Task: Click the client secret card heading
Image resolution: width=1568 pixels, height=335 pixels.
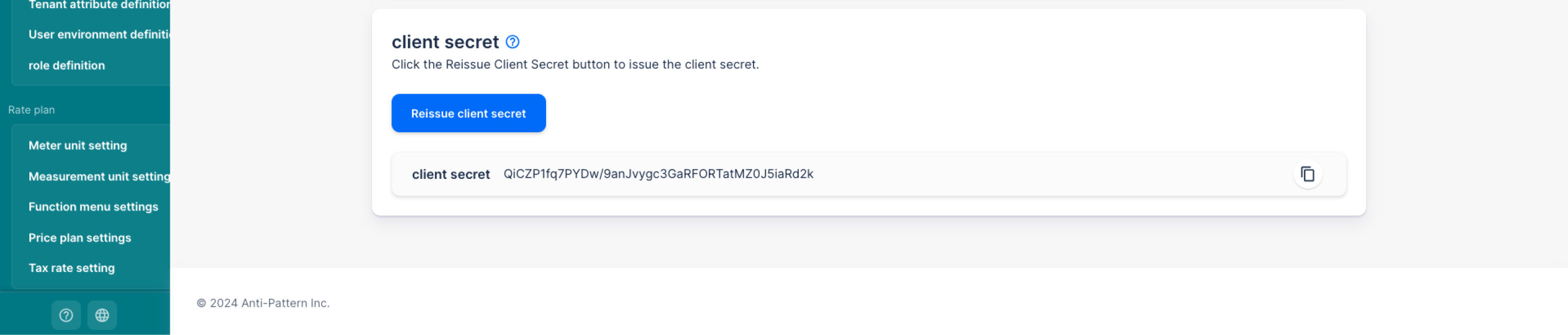Action: pos(445,42)
